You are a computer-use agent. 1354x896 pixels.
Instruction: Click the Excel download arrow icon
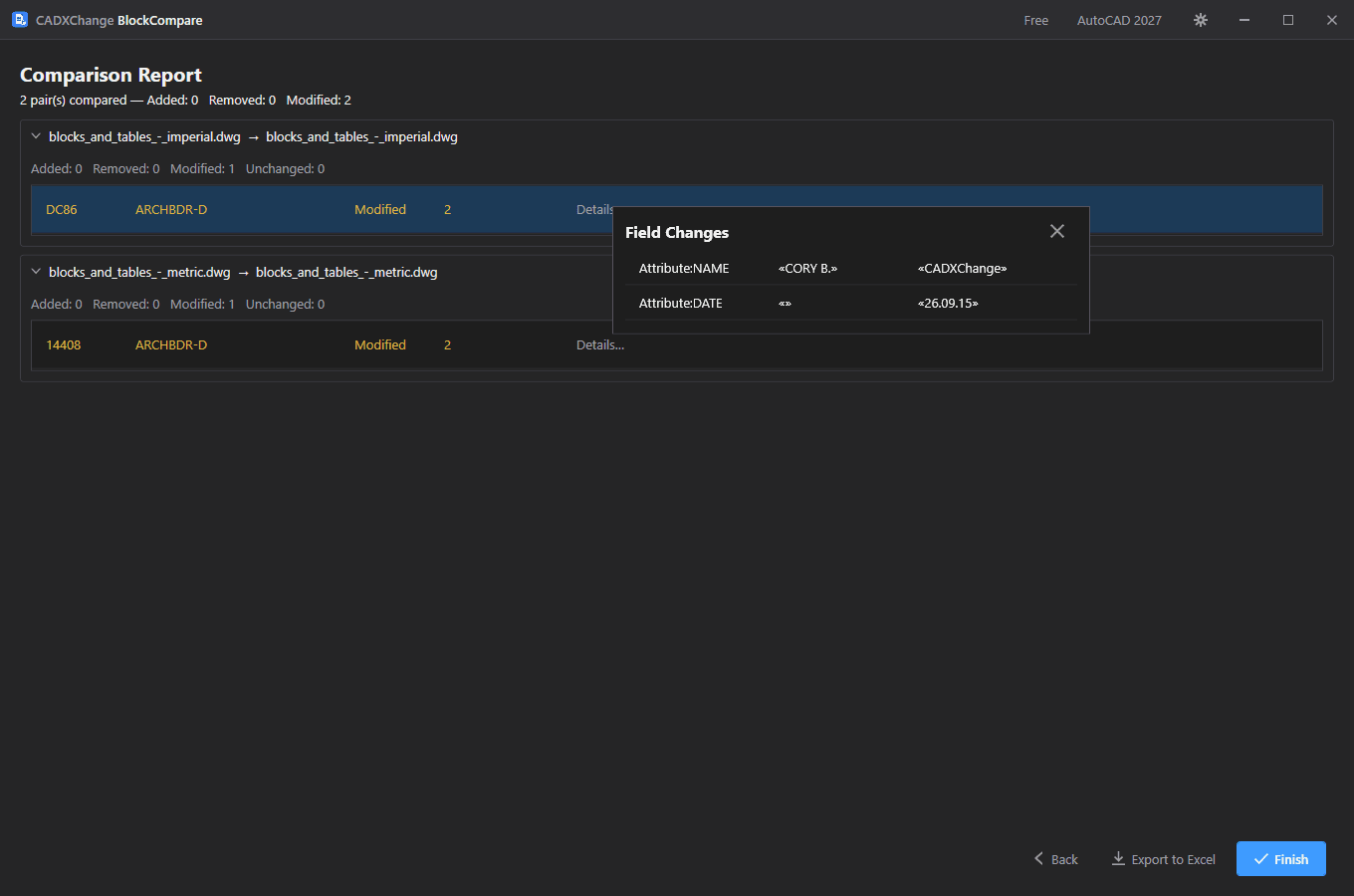point(1118,858)
